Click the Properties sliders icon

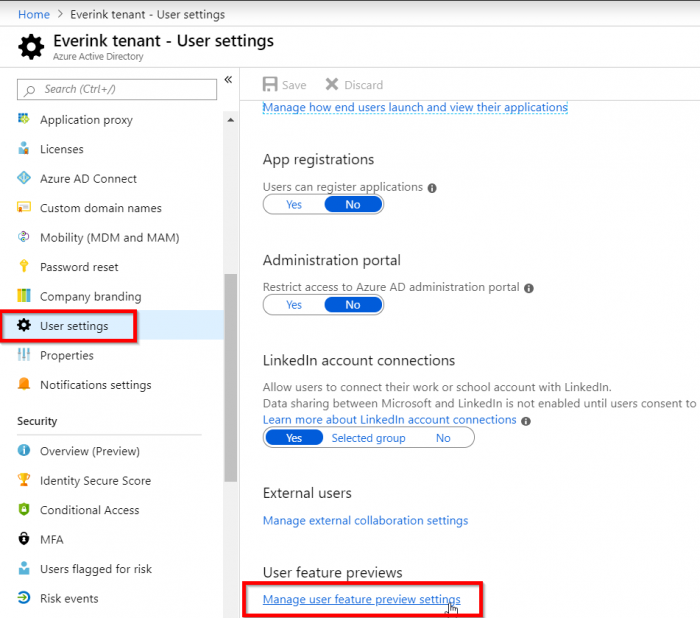tap(24, 355)
